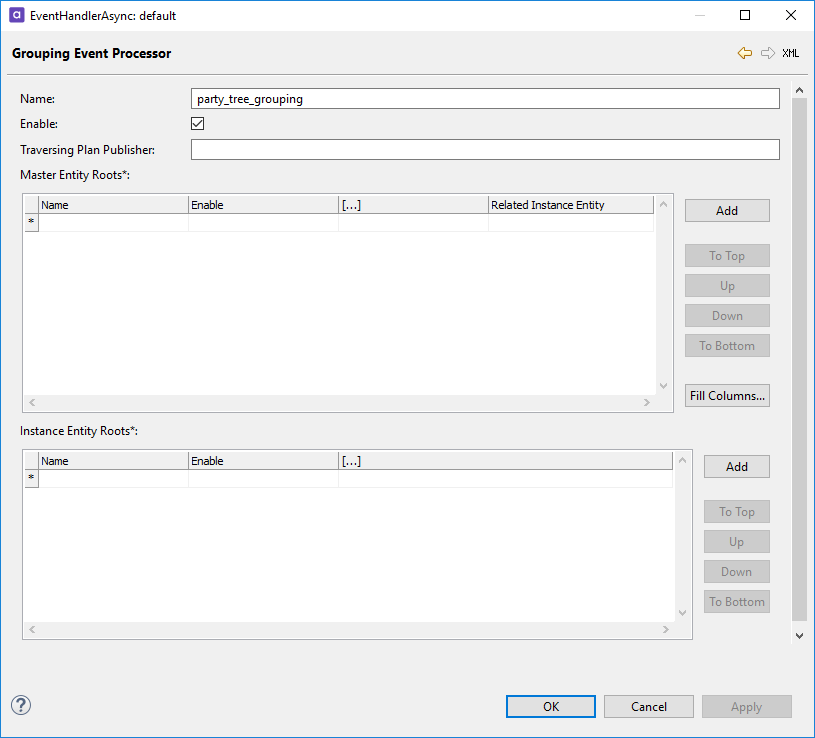The image size is (815, 738).
Task: Click the EventHandlerAsync app icon in title bar
Action: click(17, 16)
